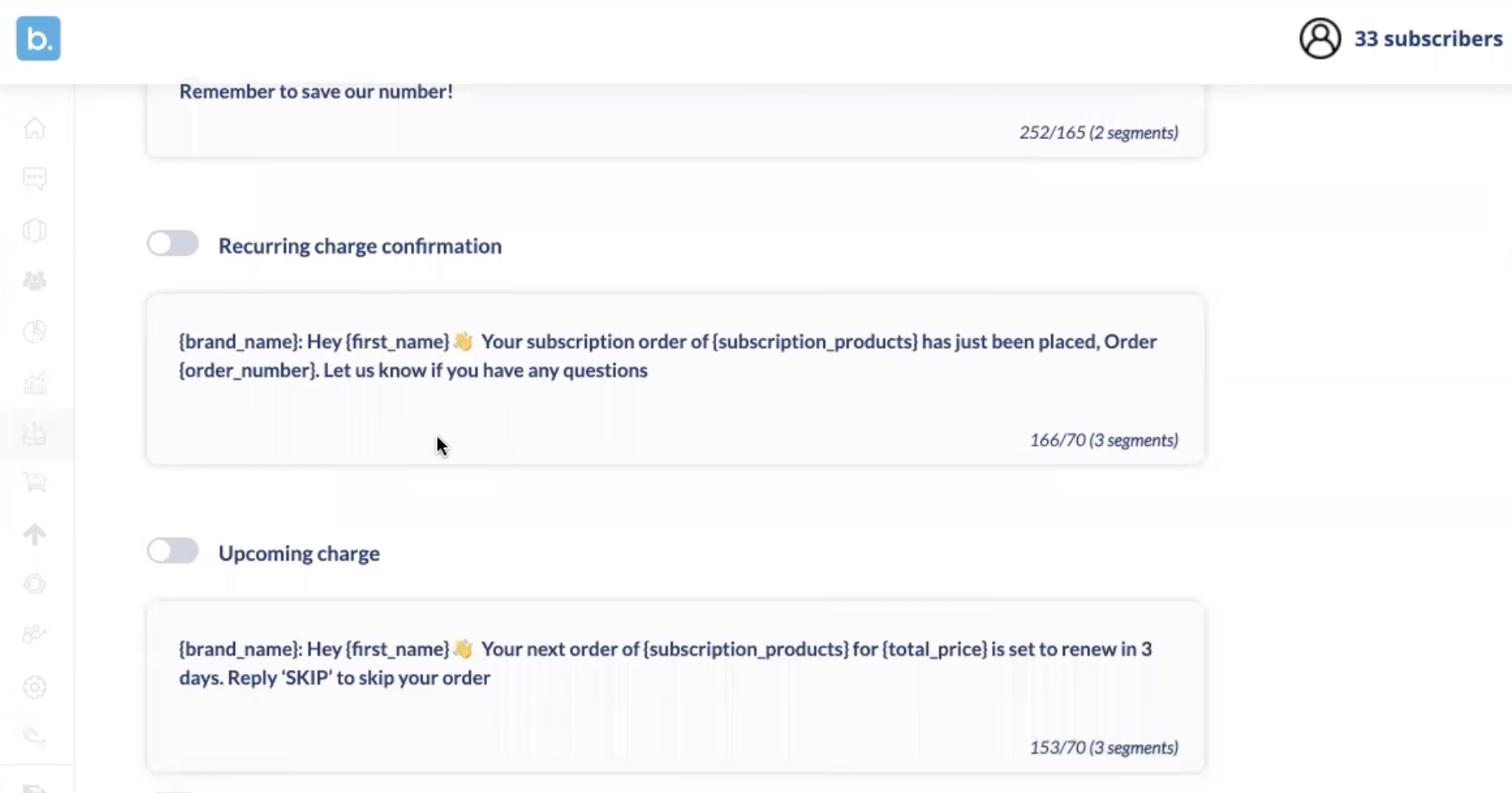Open the people group sidebar icon
The image size is (1512, 793).
pyautogui.click(x=35, y=280)
